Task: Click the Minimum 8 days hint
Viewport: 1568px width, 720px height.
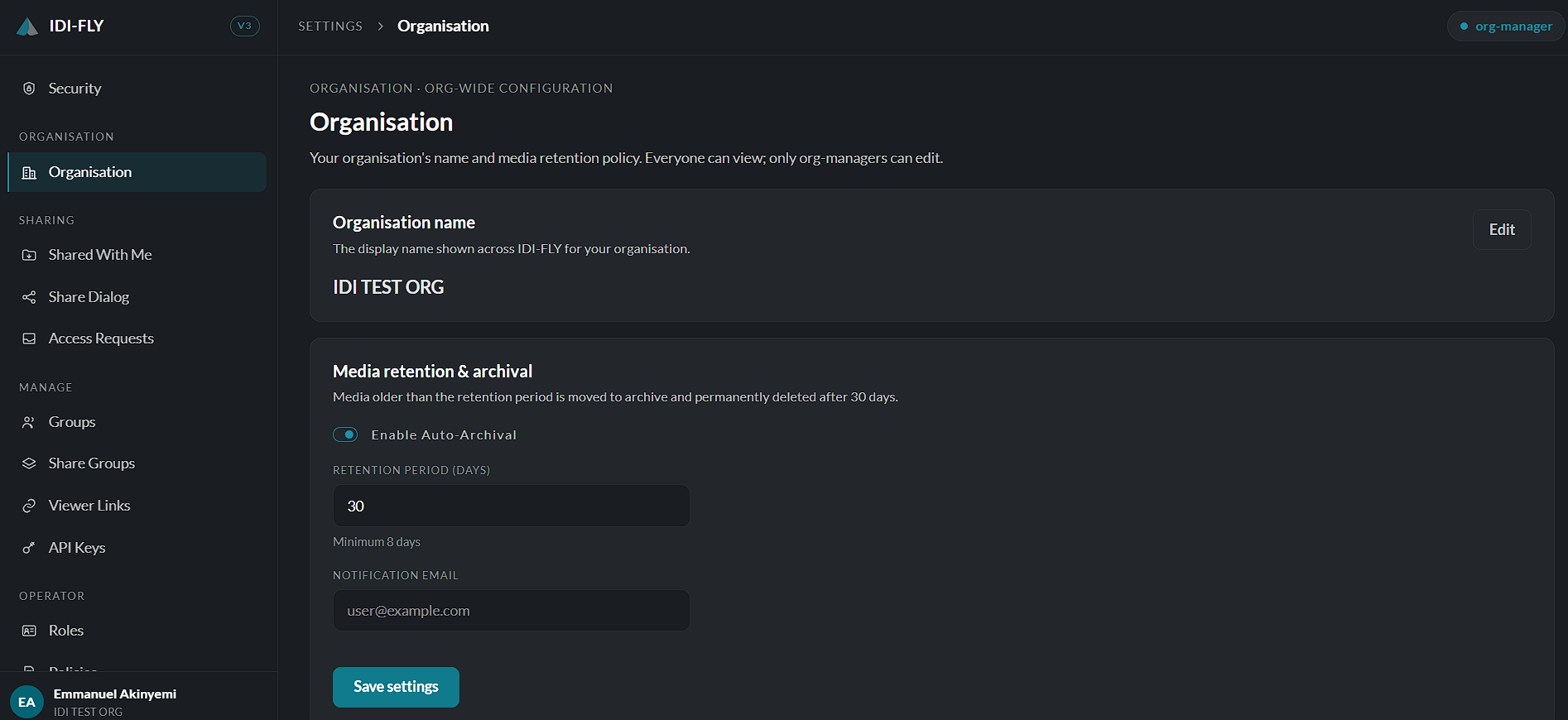Action: (377, 542)
